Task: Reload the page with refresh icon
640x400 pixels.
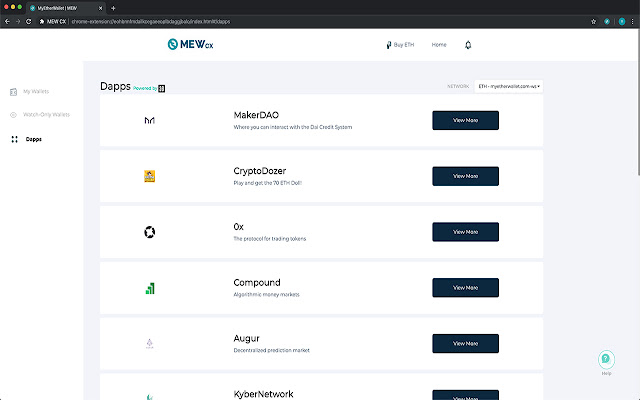Action: coord(29,22)
